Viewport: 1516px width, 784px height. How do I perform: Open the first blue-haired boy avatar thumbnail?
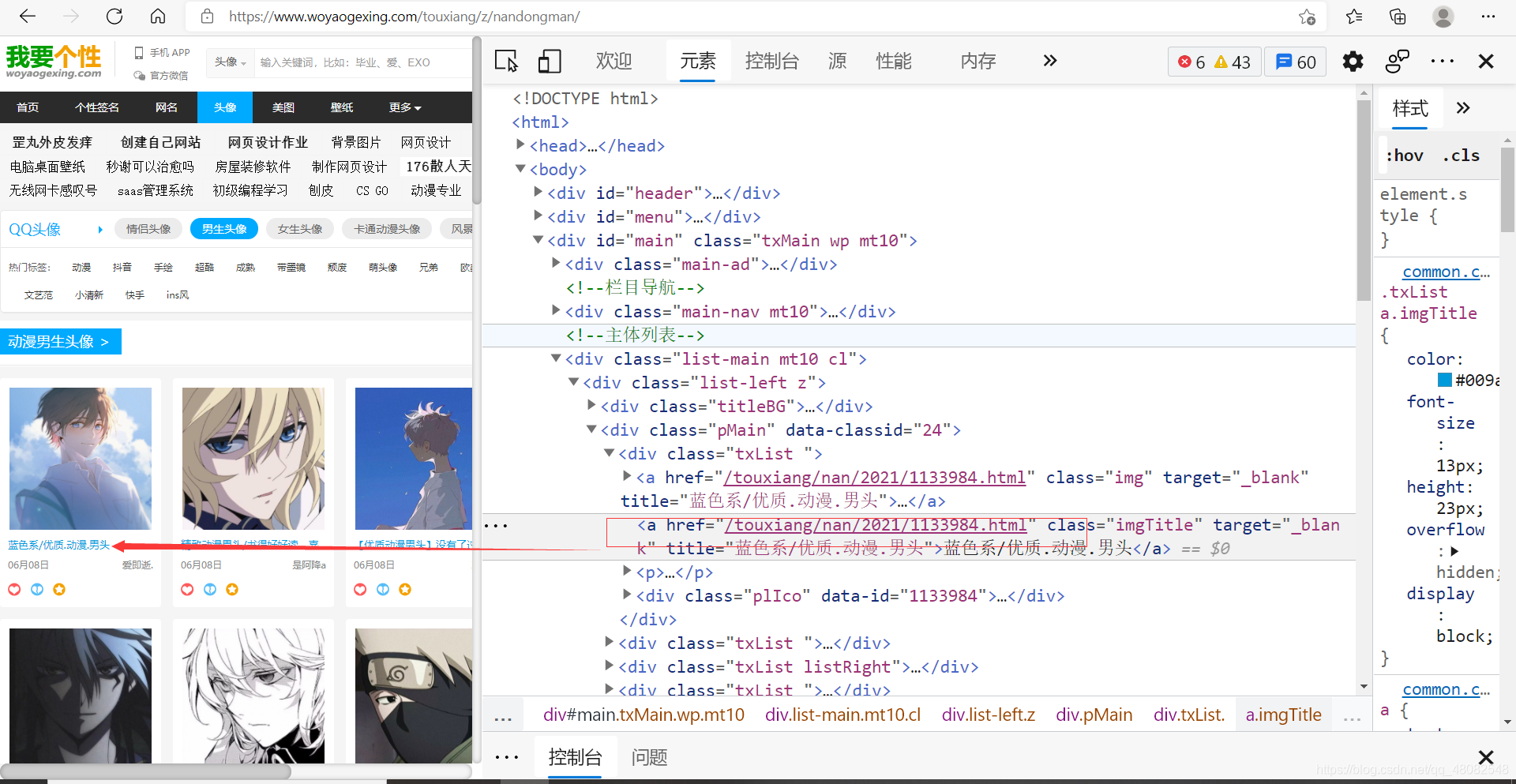(81, 458)
